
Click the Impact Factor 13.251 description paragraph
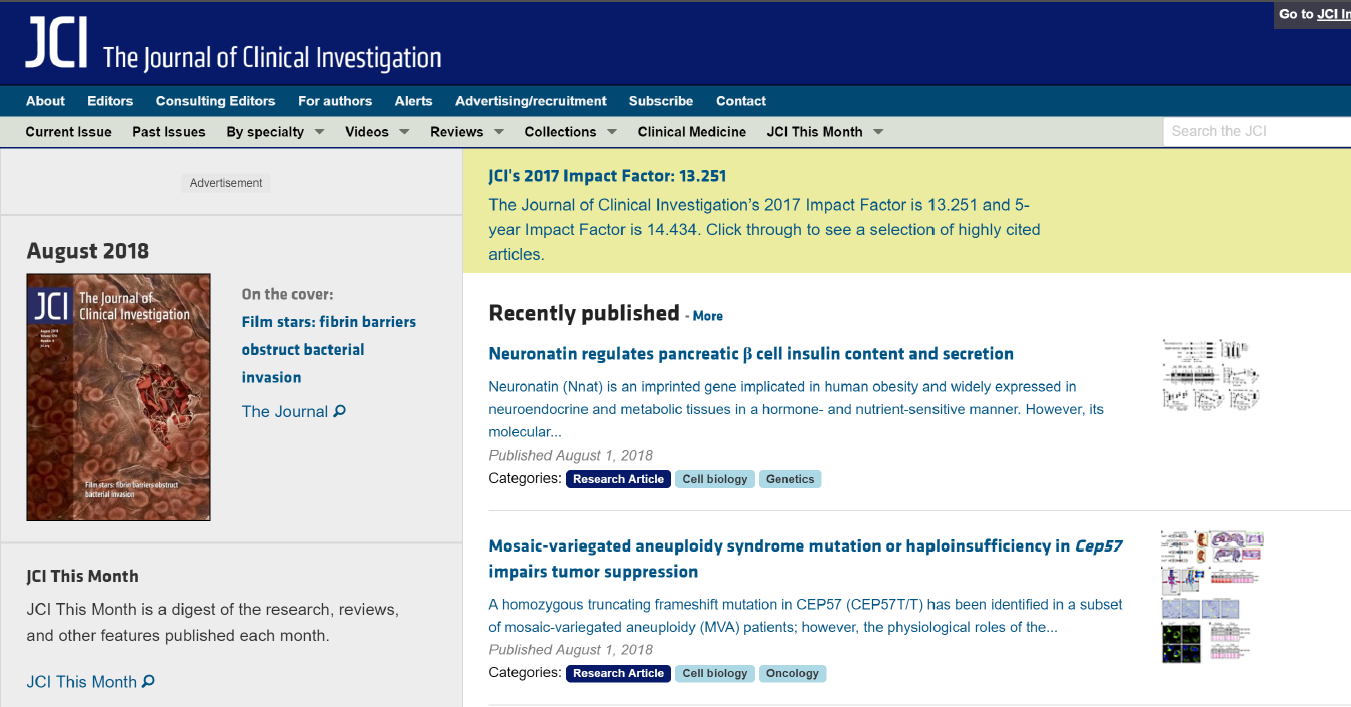tap(764, 230)
